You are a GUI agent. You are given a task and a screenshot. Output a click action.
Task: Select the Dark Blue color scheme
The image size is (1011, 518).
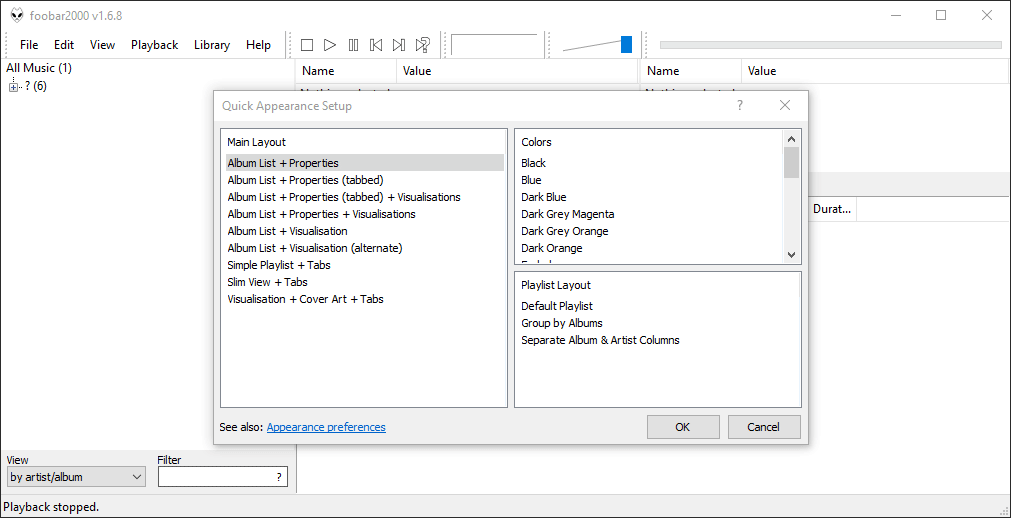point(651,197)
